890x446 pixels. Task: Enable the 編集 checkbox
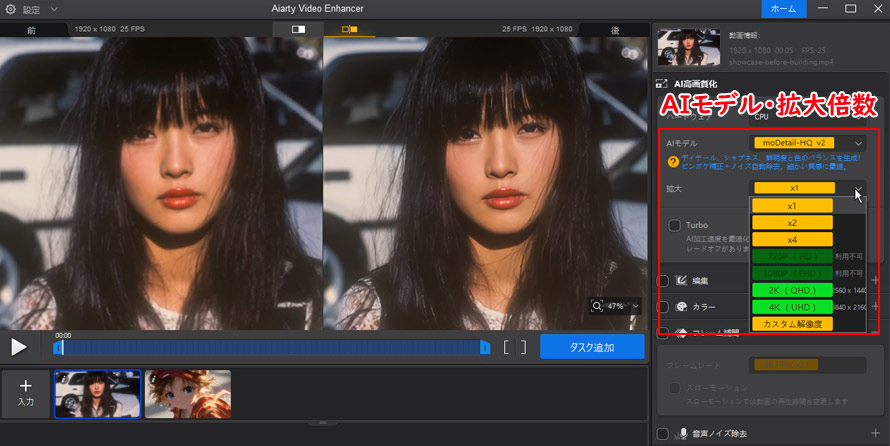coord(662,280)
